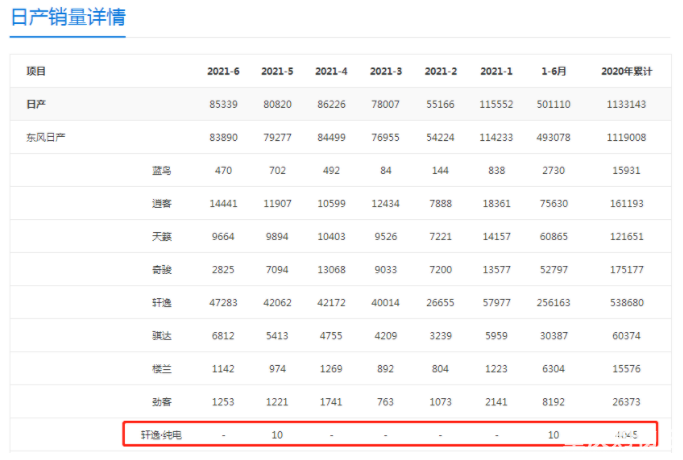Click 轩逸 2021-1 value 57977
This screenshot has height=460, width=683.
[x=496, y=302]
